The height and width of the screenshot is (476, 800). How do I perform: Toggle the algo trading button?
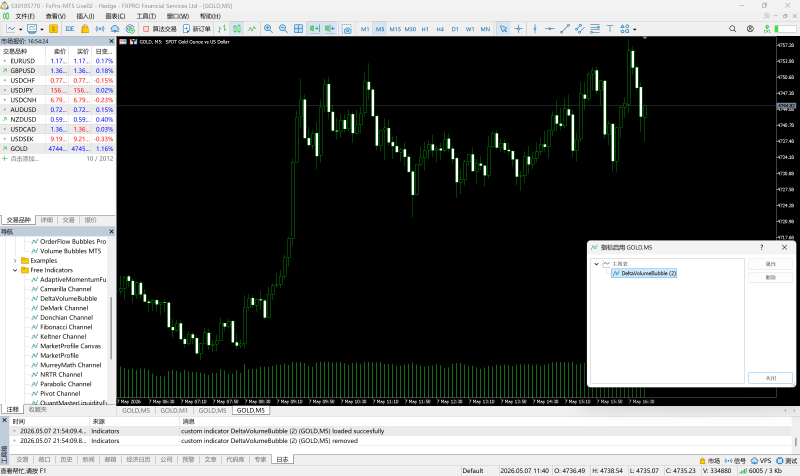click(x=160, y=29)
